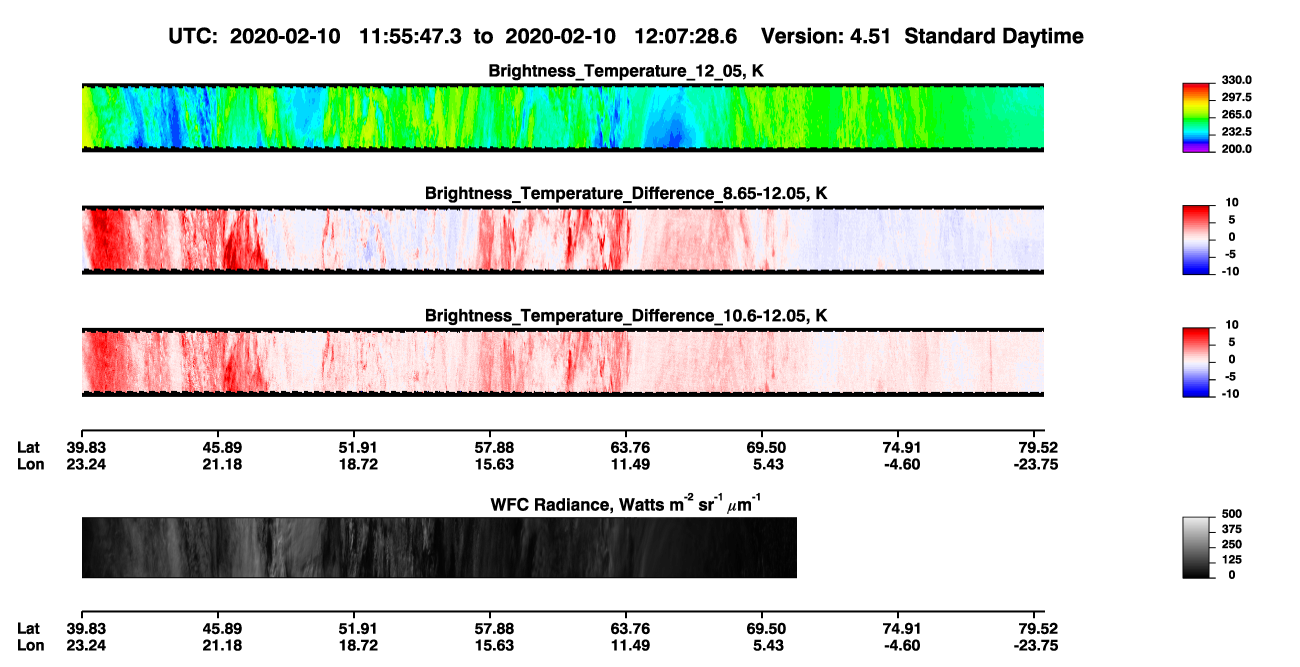Click the WFC Radiance panel title
1300x667 pixels.
point(625,503)
